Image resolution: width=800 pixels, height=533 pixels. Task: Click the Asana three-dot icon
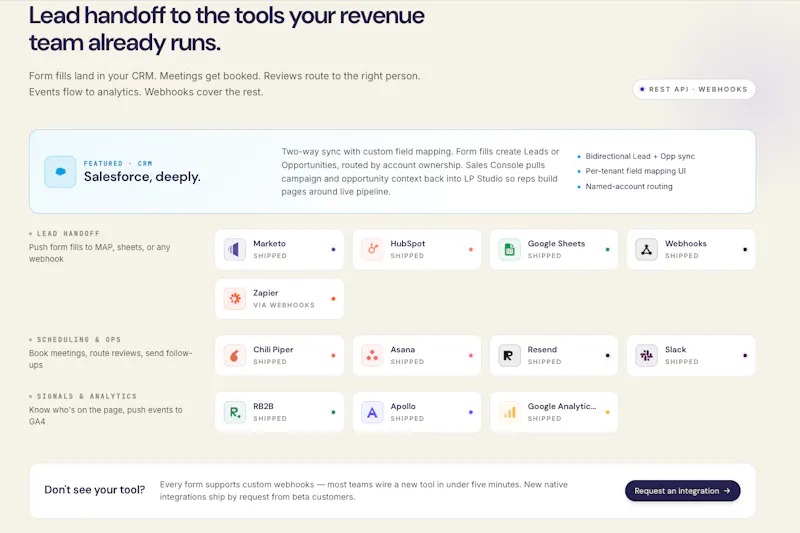372,356
